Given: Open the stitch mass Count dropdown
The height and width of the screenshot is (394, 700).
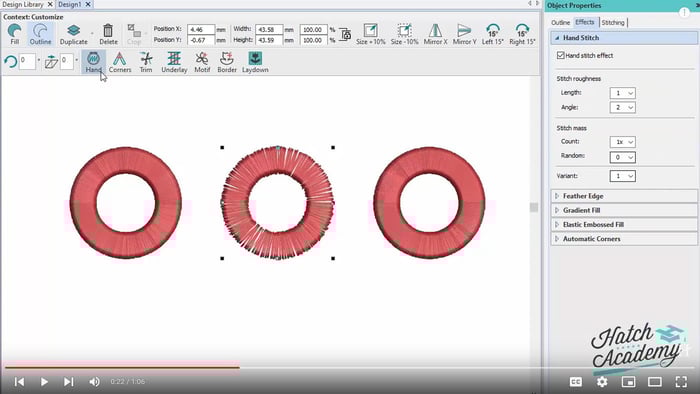Looking at the screenshot, I should pos(622,142).
